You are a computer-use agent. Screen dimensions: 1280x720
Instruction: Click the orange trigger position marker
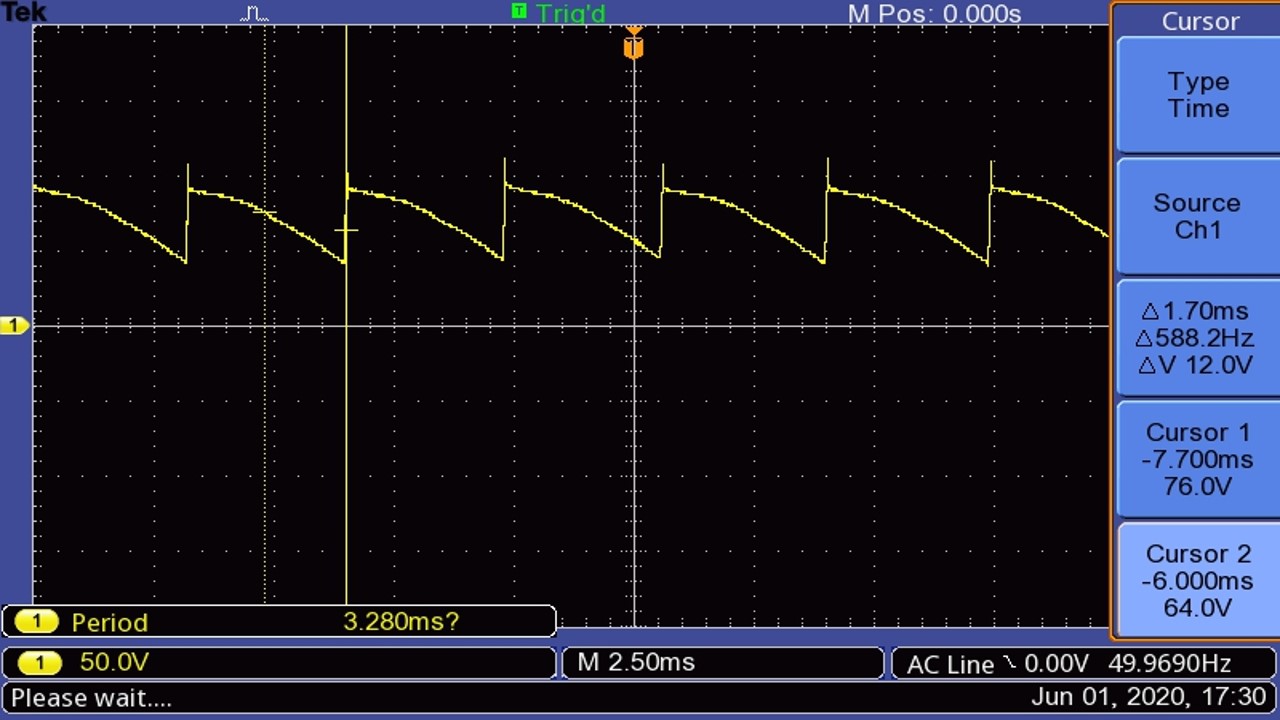633,46
